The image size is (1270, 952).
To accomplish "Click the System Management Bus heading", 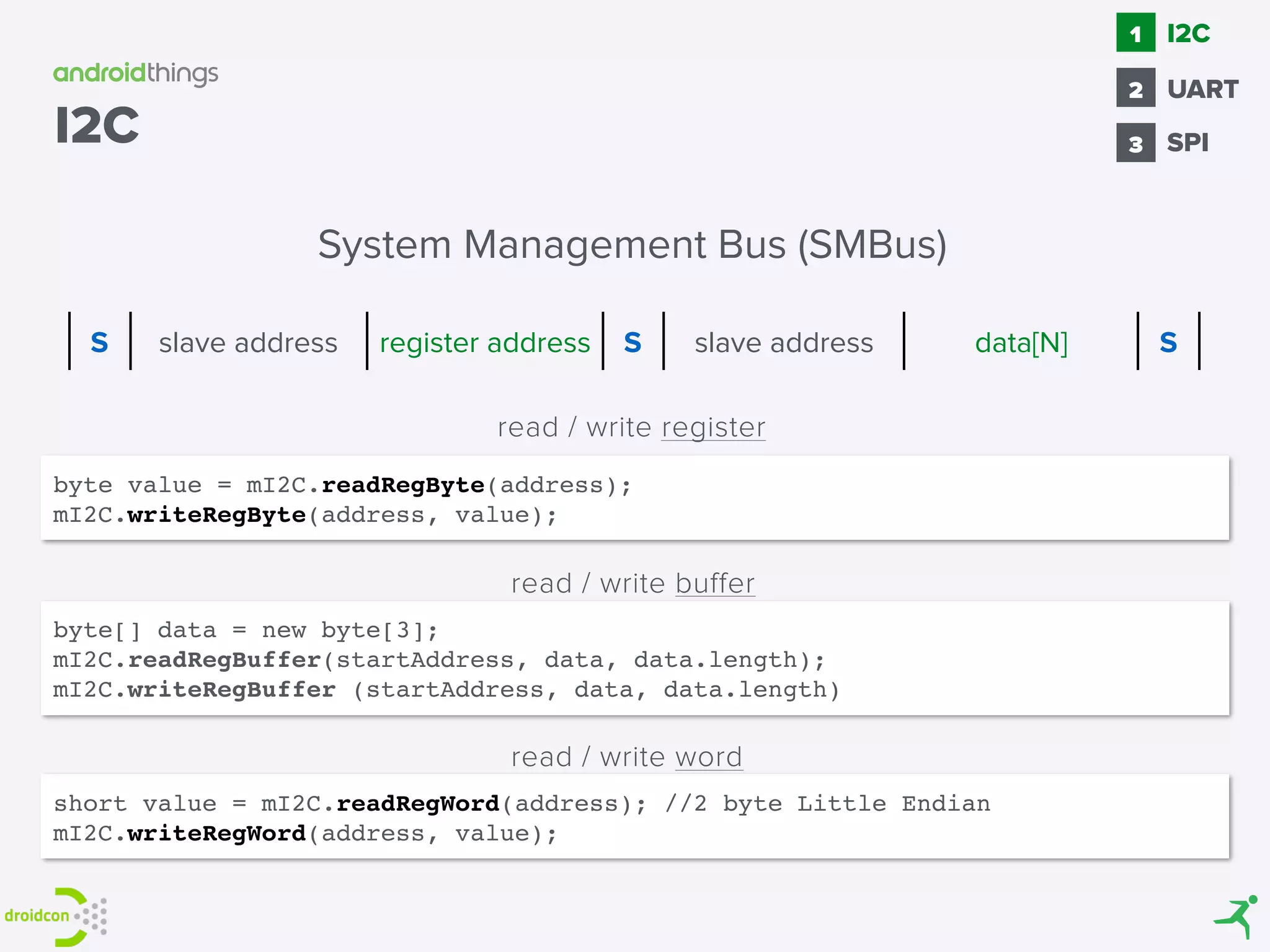I will pos(632,245).
